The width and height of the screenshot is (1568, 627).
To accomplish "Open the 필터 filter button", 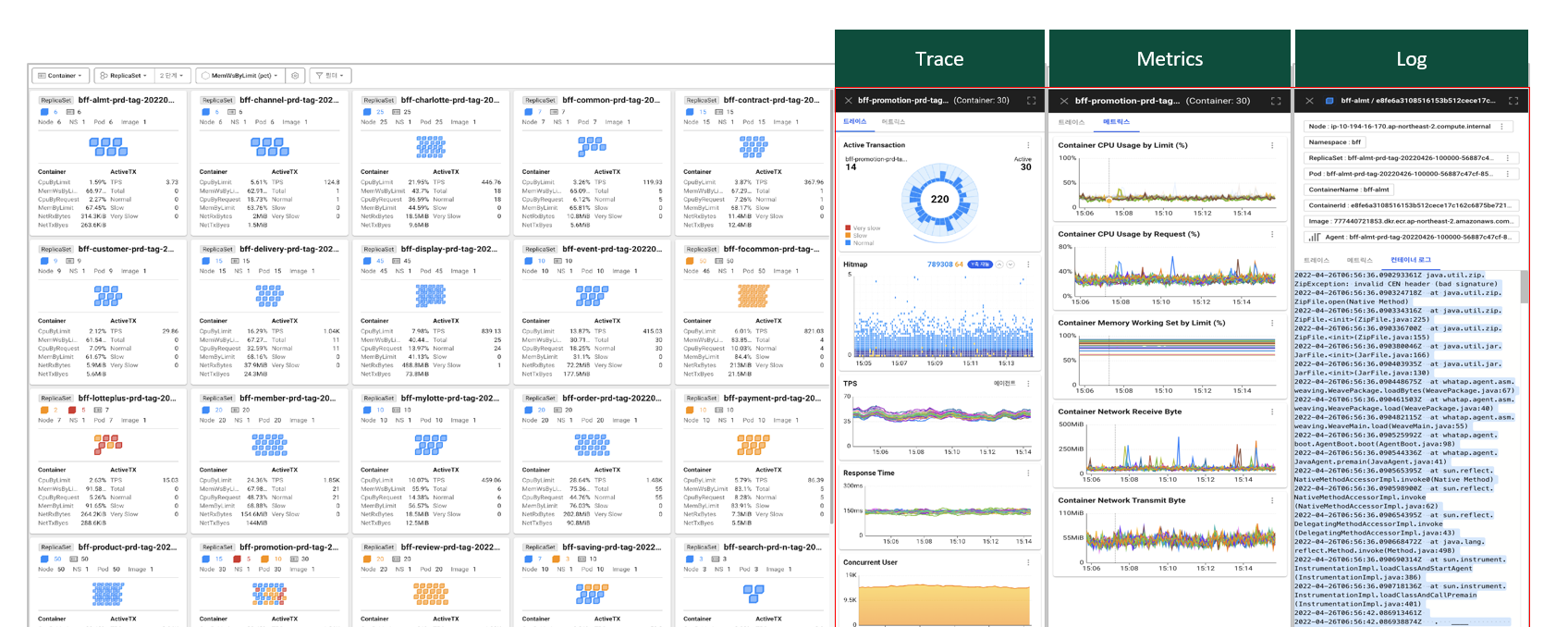I will 331,76.
